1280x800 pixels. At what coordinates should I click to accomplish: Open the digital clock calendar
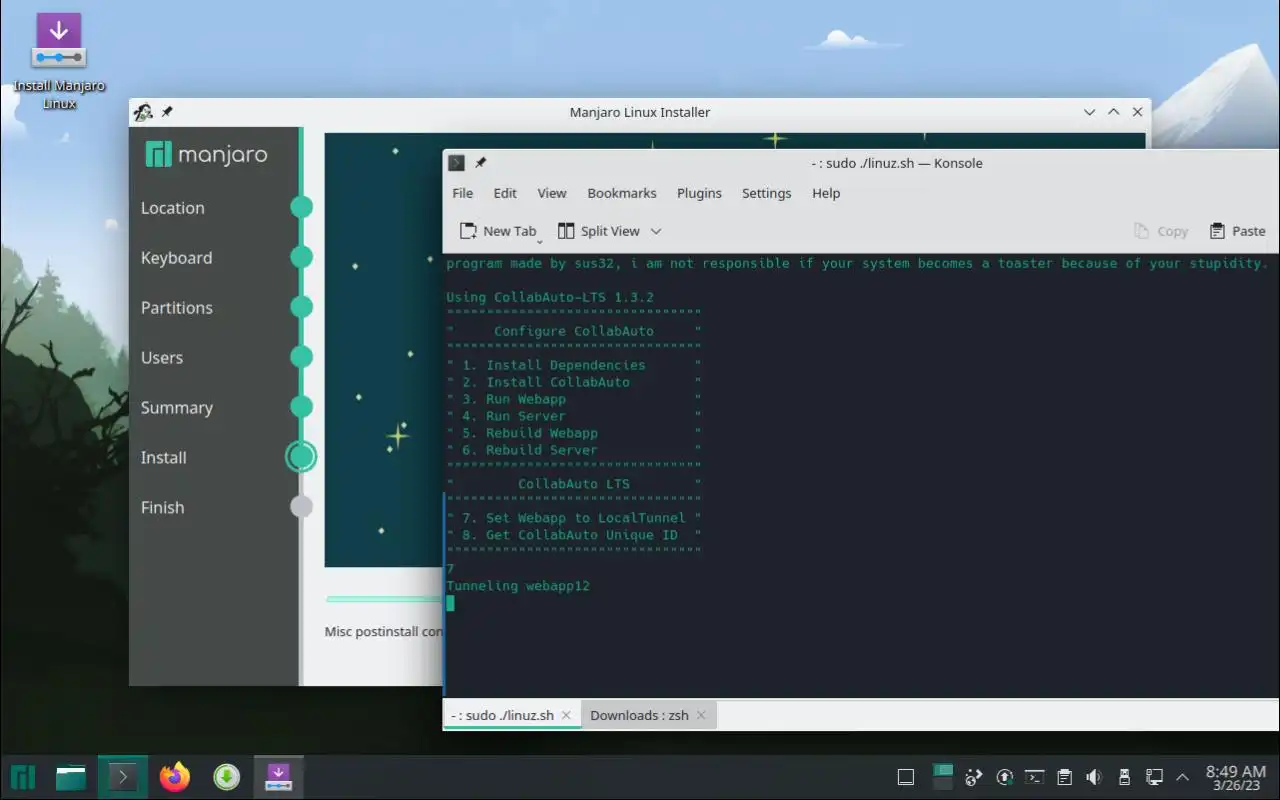[x=1236, y=777]
